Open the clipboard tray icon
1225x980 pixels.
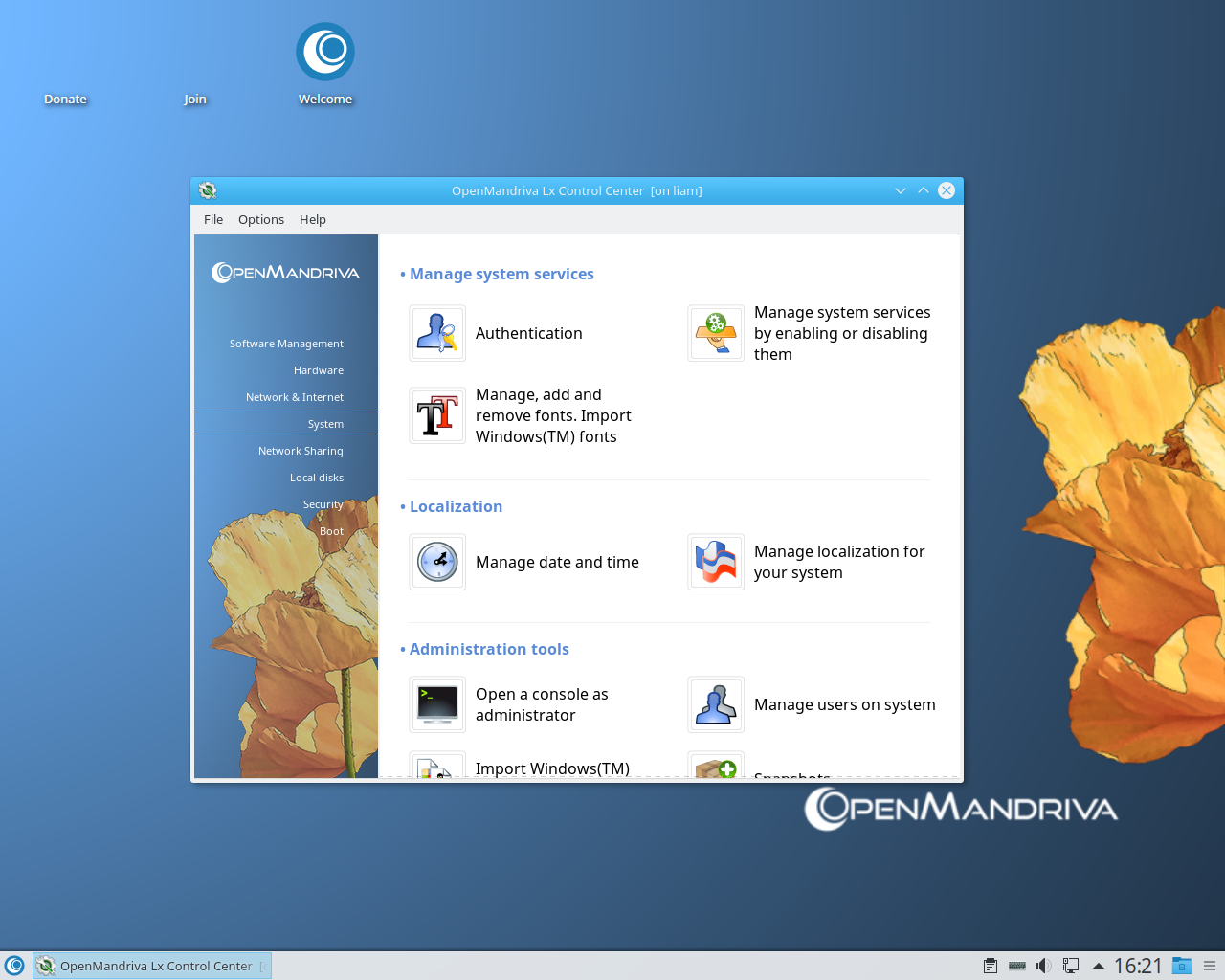991,966
